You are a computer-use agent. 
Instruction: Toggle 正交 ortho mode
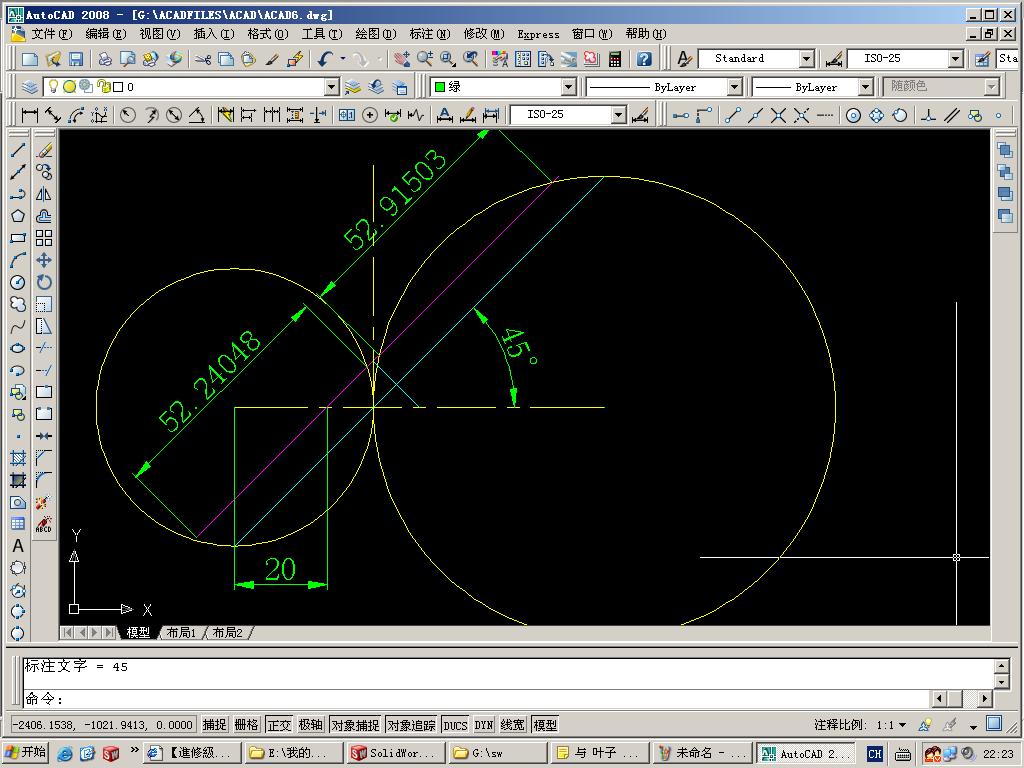(x=279, y=725)
